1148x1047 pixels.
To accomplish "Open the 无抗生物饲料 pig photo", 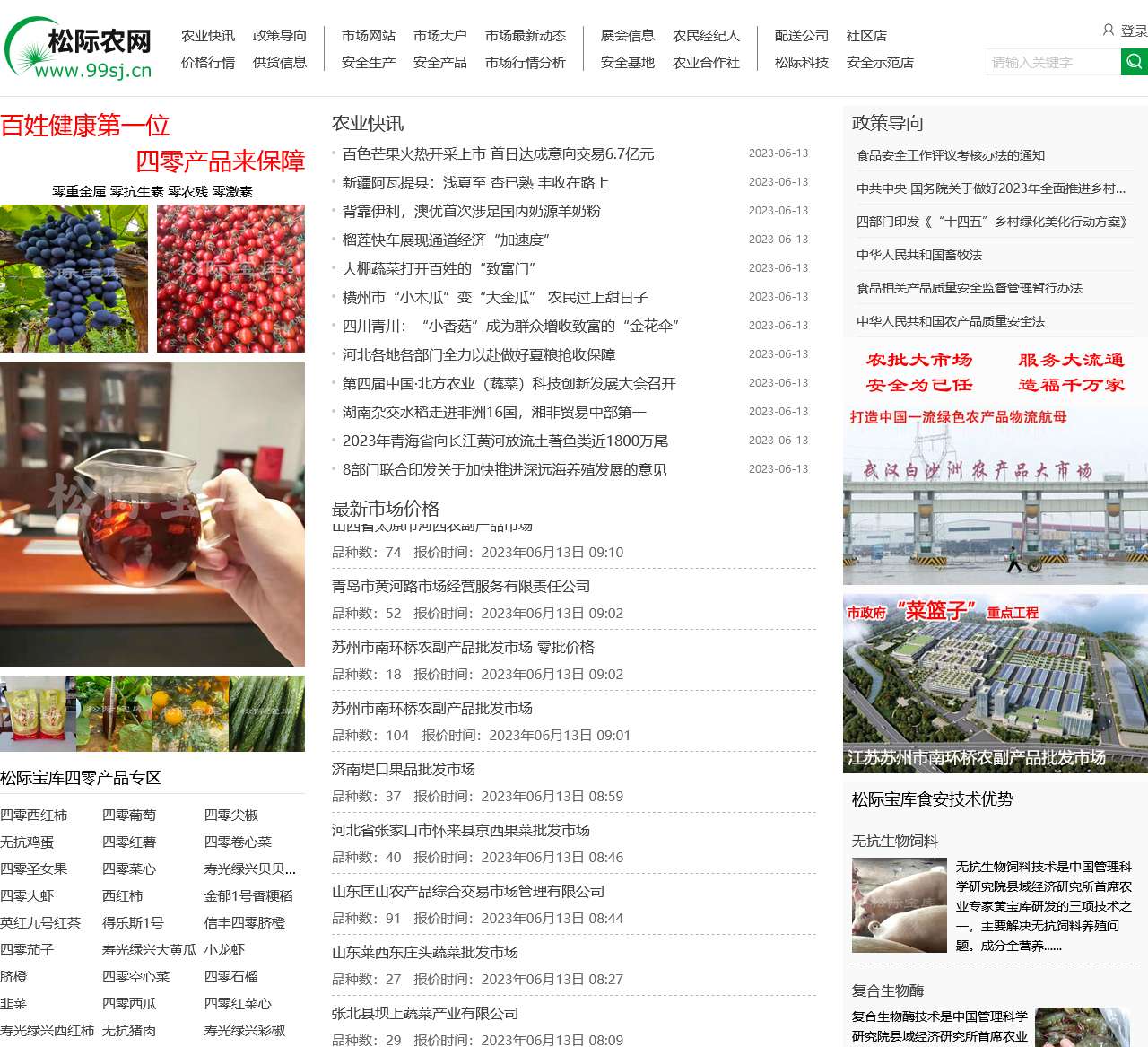I will click(x=900, y=905).
